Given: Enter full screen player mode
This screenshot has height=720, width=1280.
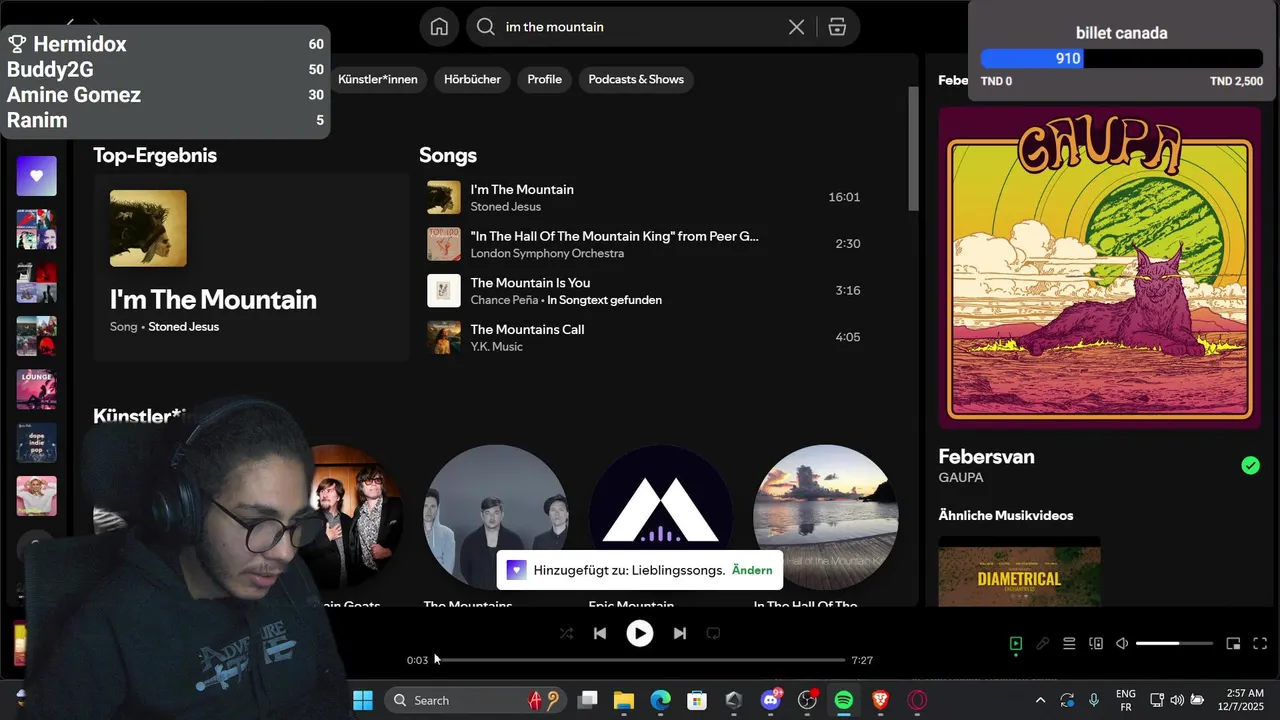Looking at the screenshot, I should [1260, 644].
